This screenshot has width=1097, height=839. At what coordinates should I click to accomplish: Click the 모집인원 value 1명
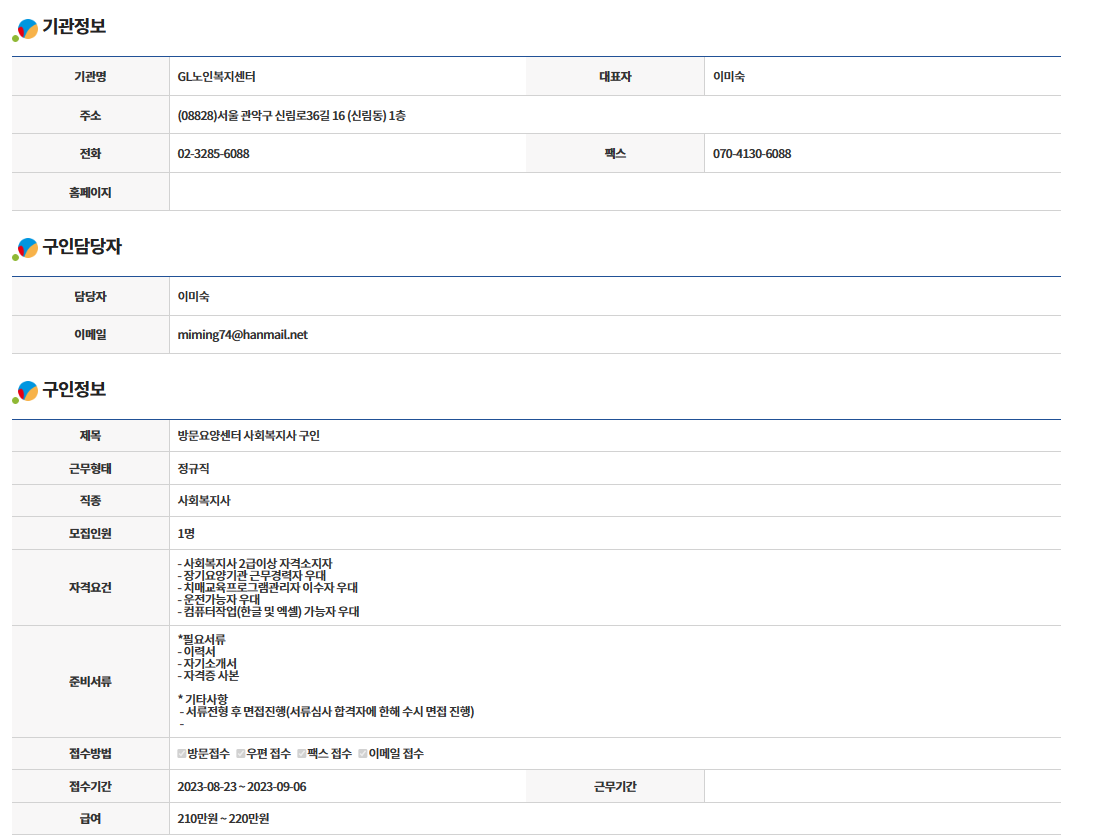click(x=187, y=533)
